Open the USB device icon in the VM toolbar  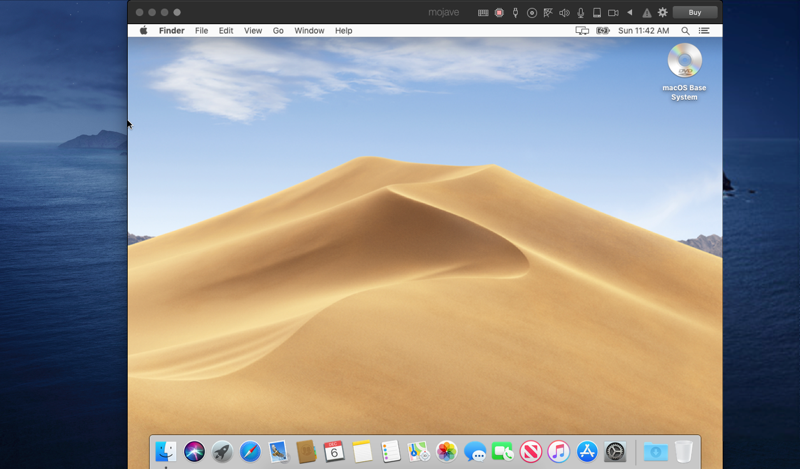click(515, 13)
